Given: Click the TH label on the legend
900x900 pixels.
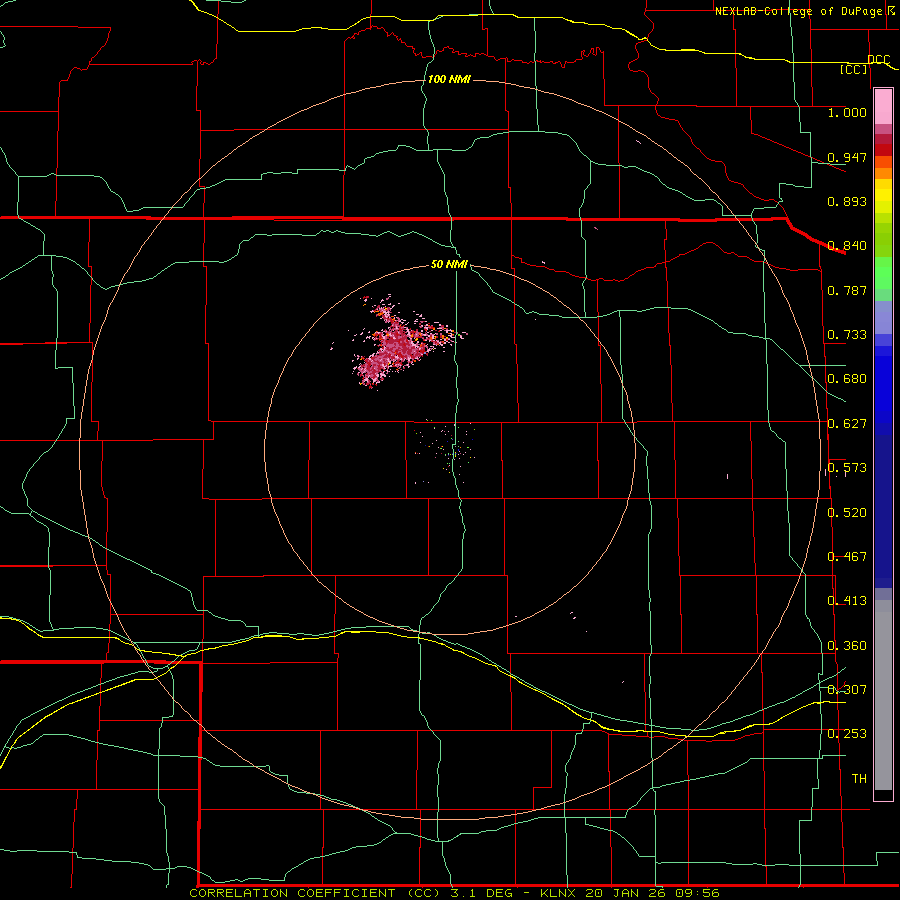Looking at the screenshot, I should [x=859, y=779].
